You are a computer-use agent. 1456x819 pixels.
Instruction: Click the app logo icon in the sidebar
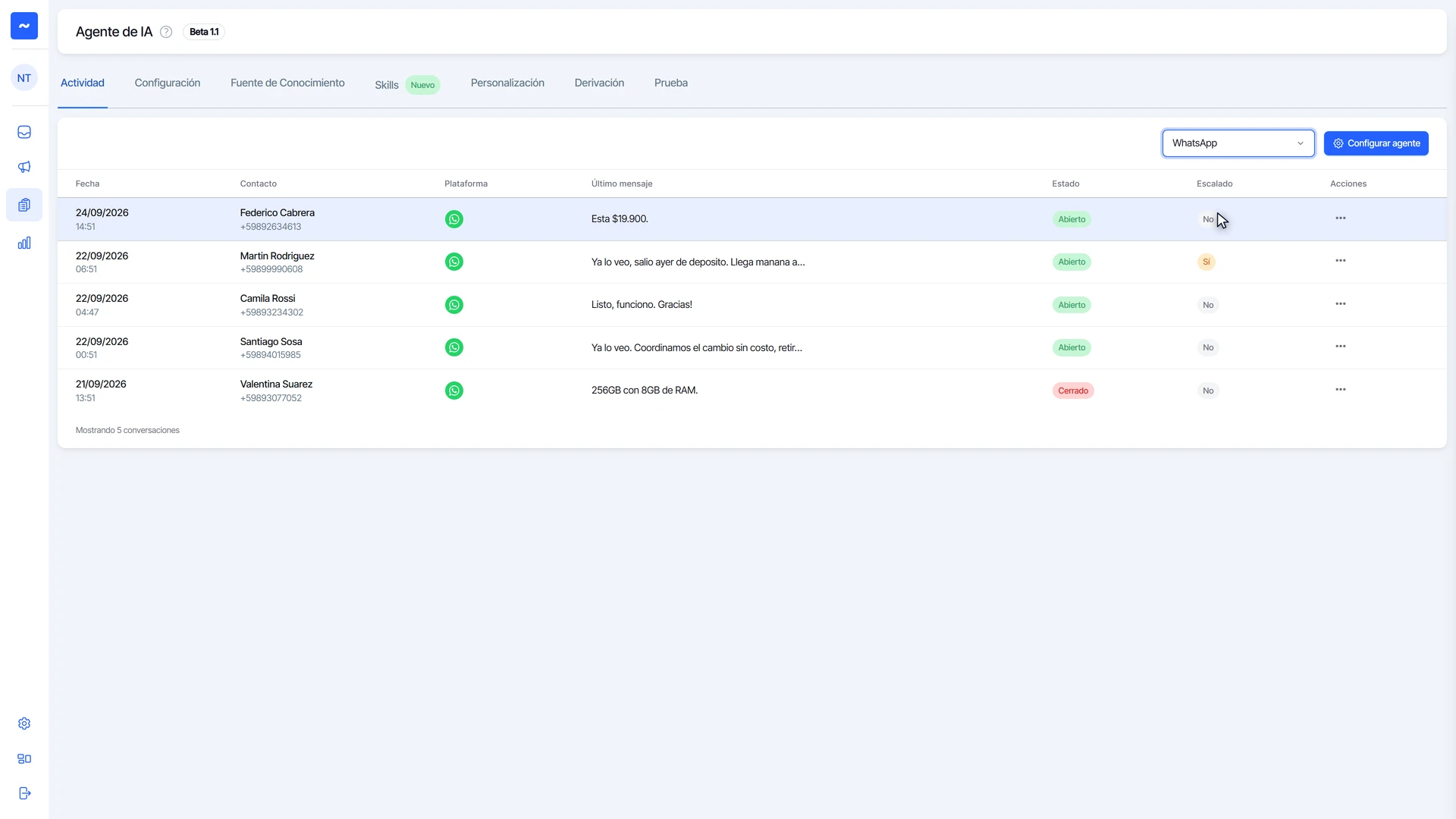(24, 26)
